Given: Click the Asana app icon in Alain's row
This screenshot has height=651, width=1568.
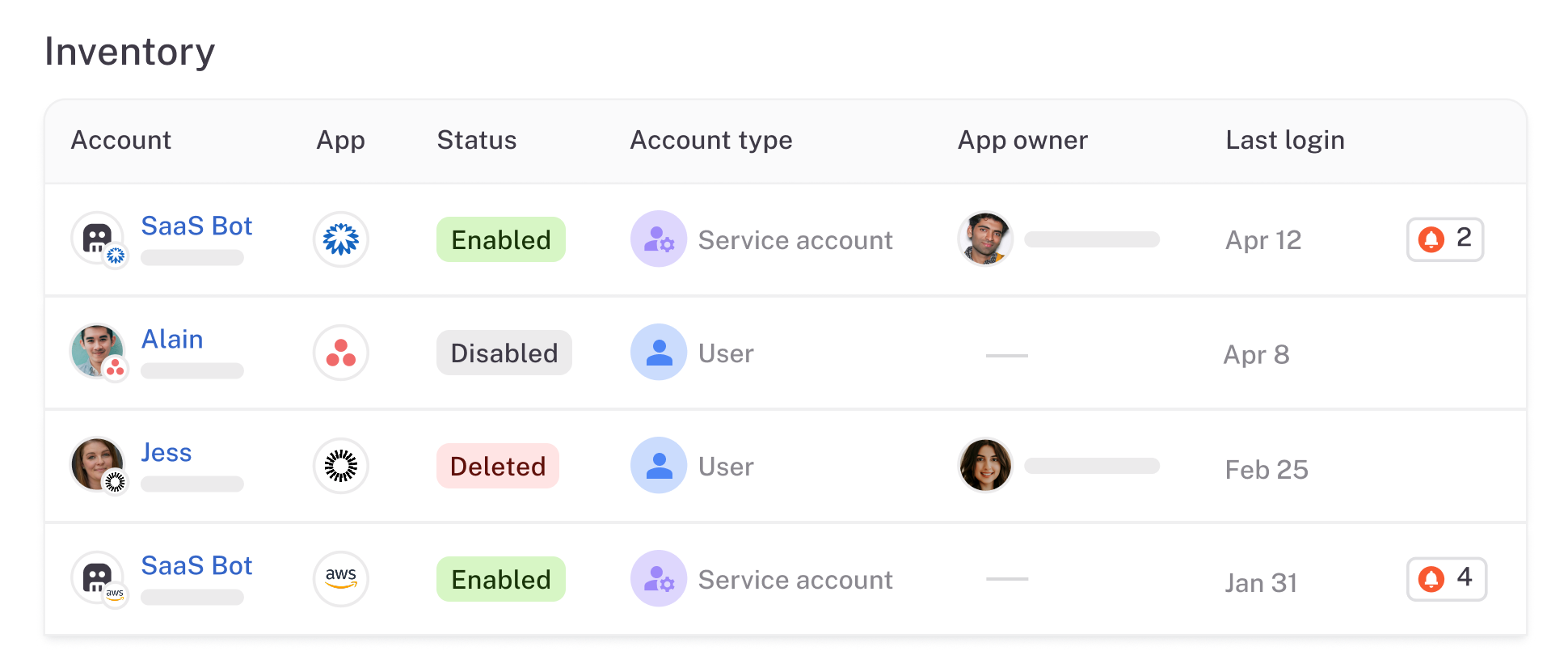Looking at the screenshot, I should click(x=340, y=353).
